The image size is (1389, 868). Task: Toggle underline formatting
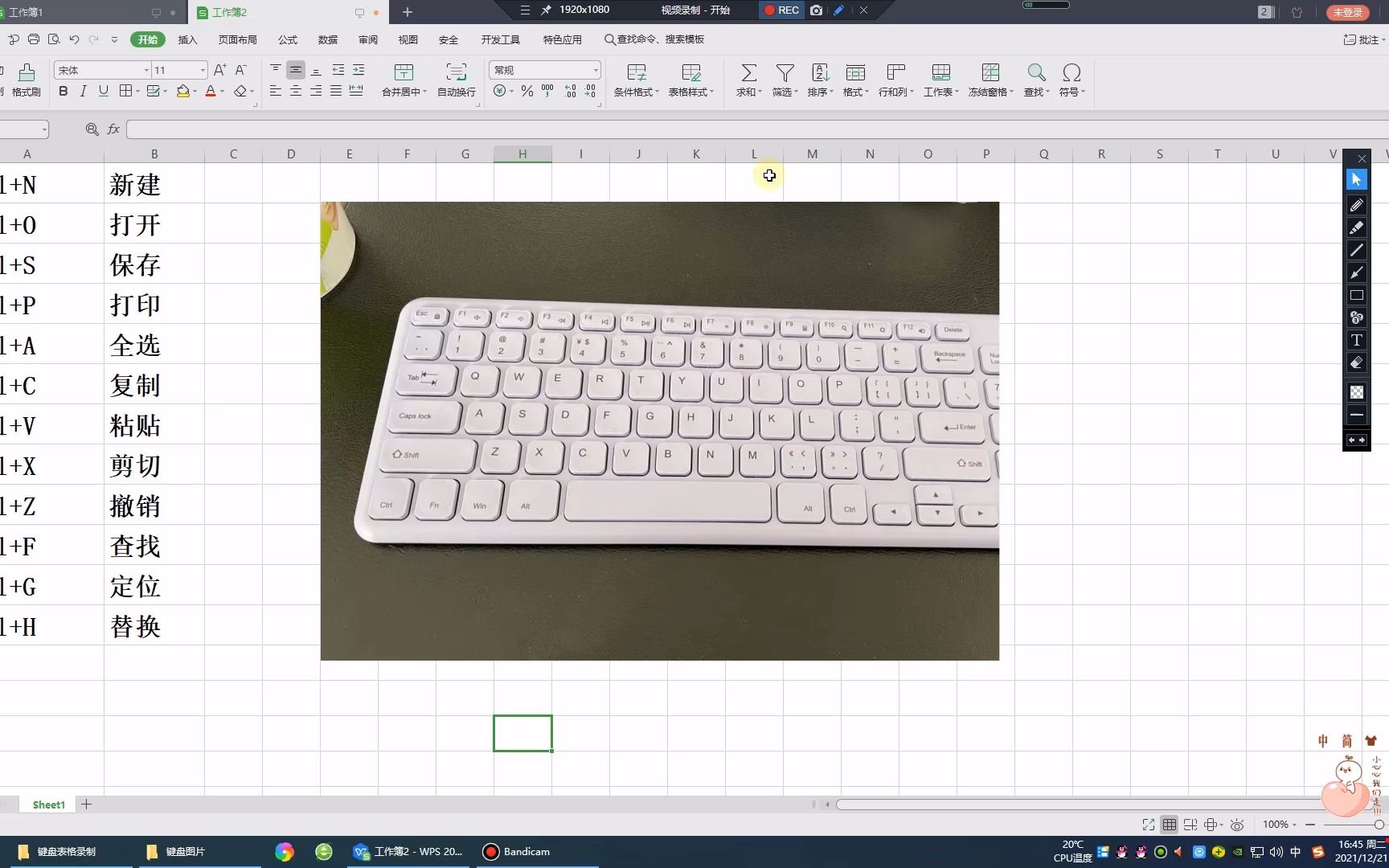coord(103,91)
